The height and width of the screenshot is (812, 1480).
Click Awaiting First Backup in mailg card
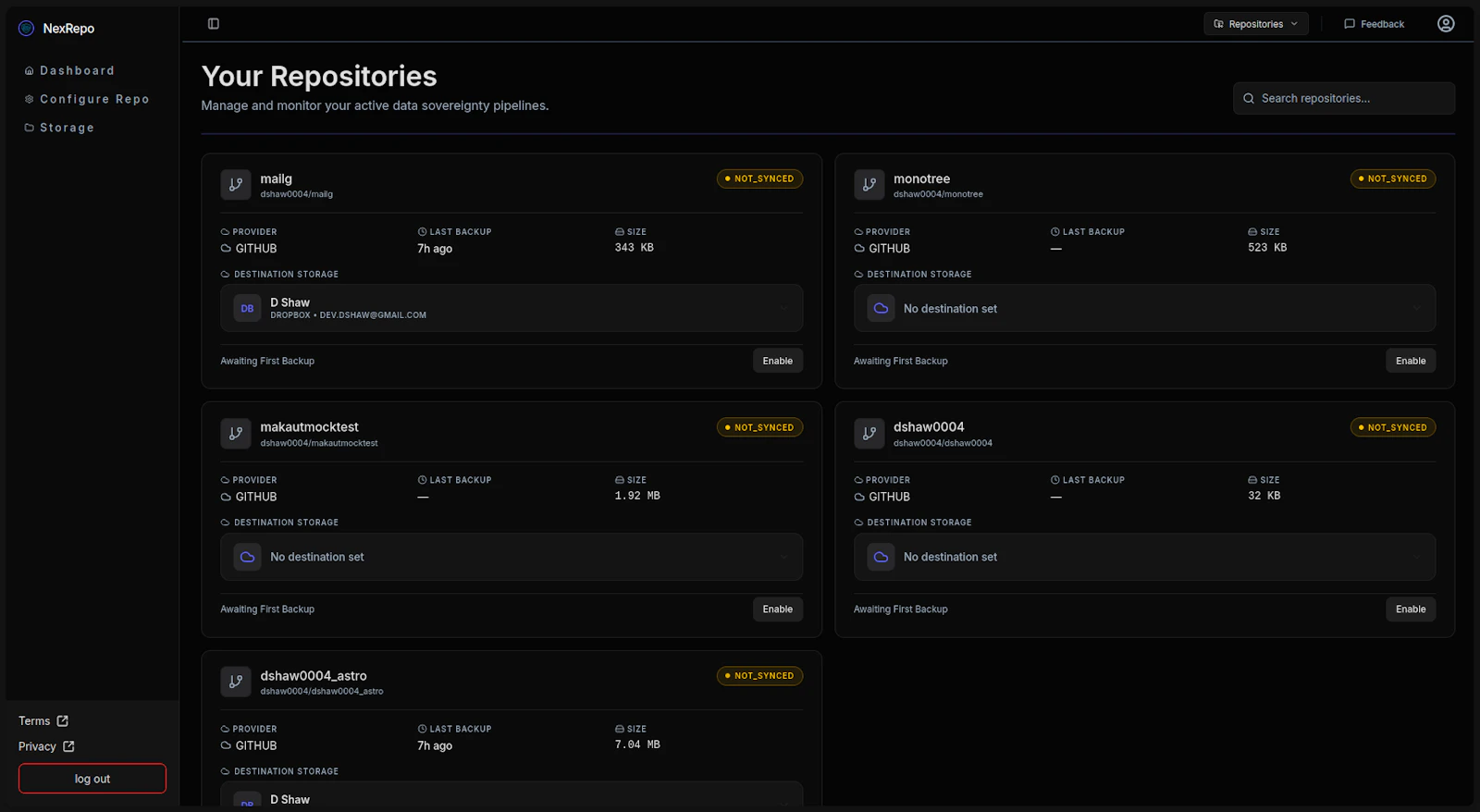tap(267, 362)
